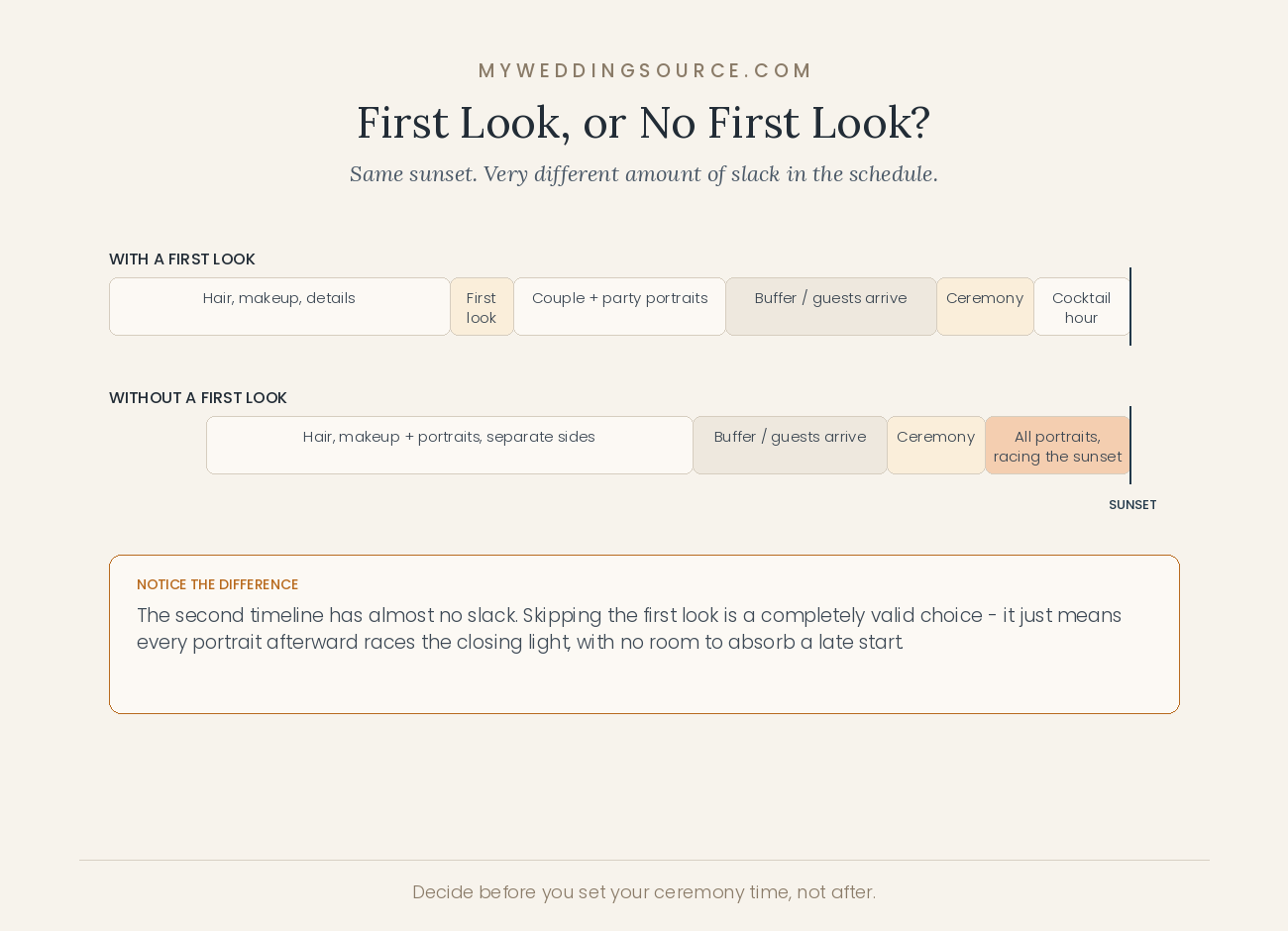Select the second row Ceremony block
Image resolution: width=1288 pixels, height=931 pixels.
pyautogui.click(x=936, y=446)
